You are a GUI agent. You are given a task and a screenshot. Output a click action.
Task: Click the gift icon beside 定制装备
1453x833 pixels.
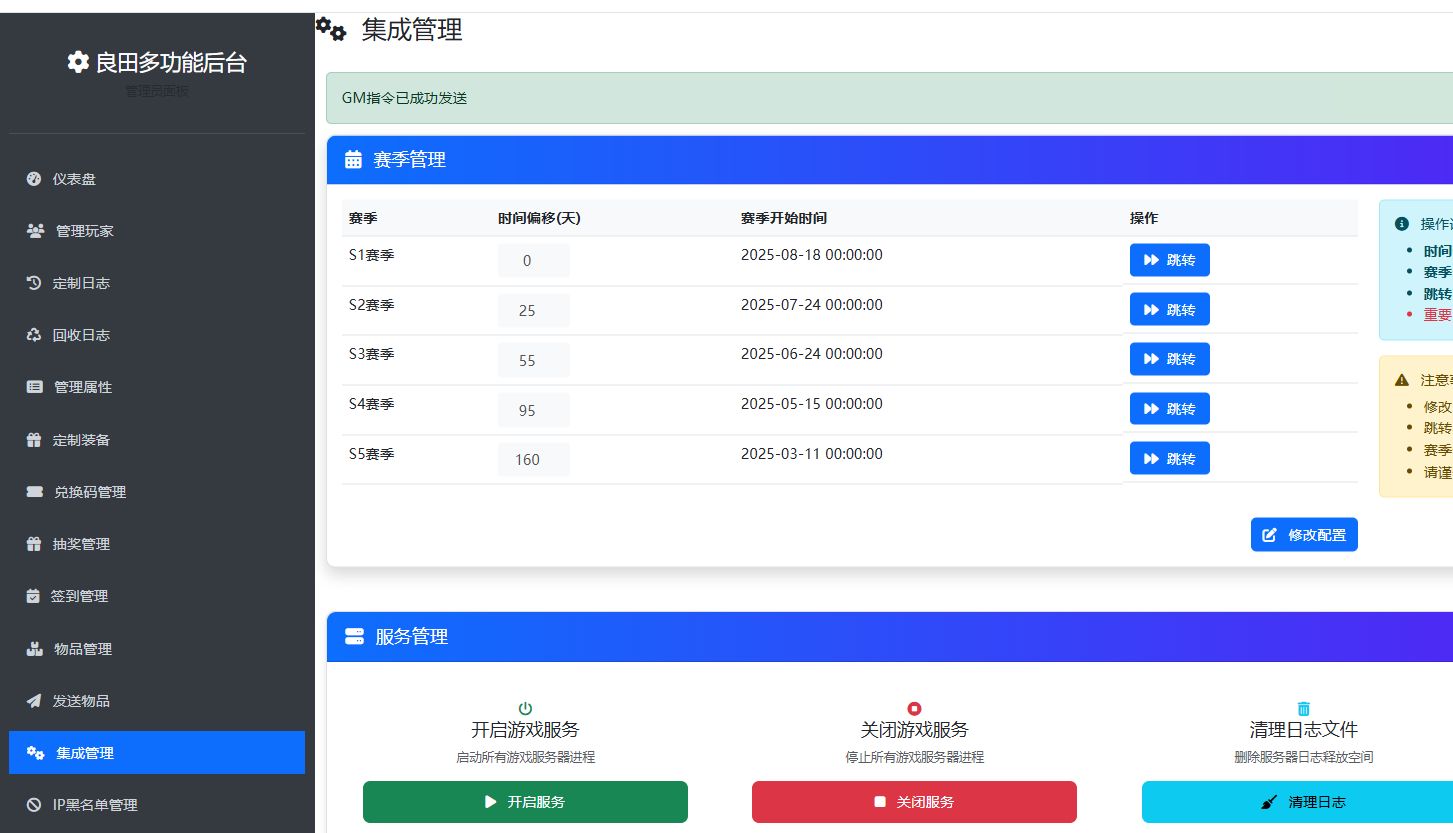(x=34, y=440)
